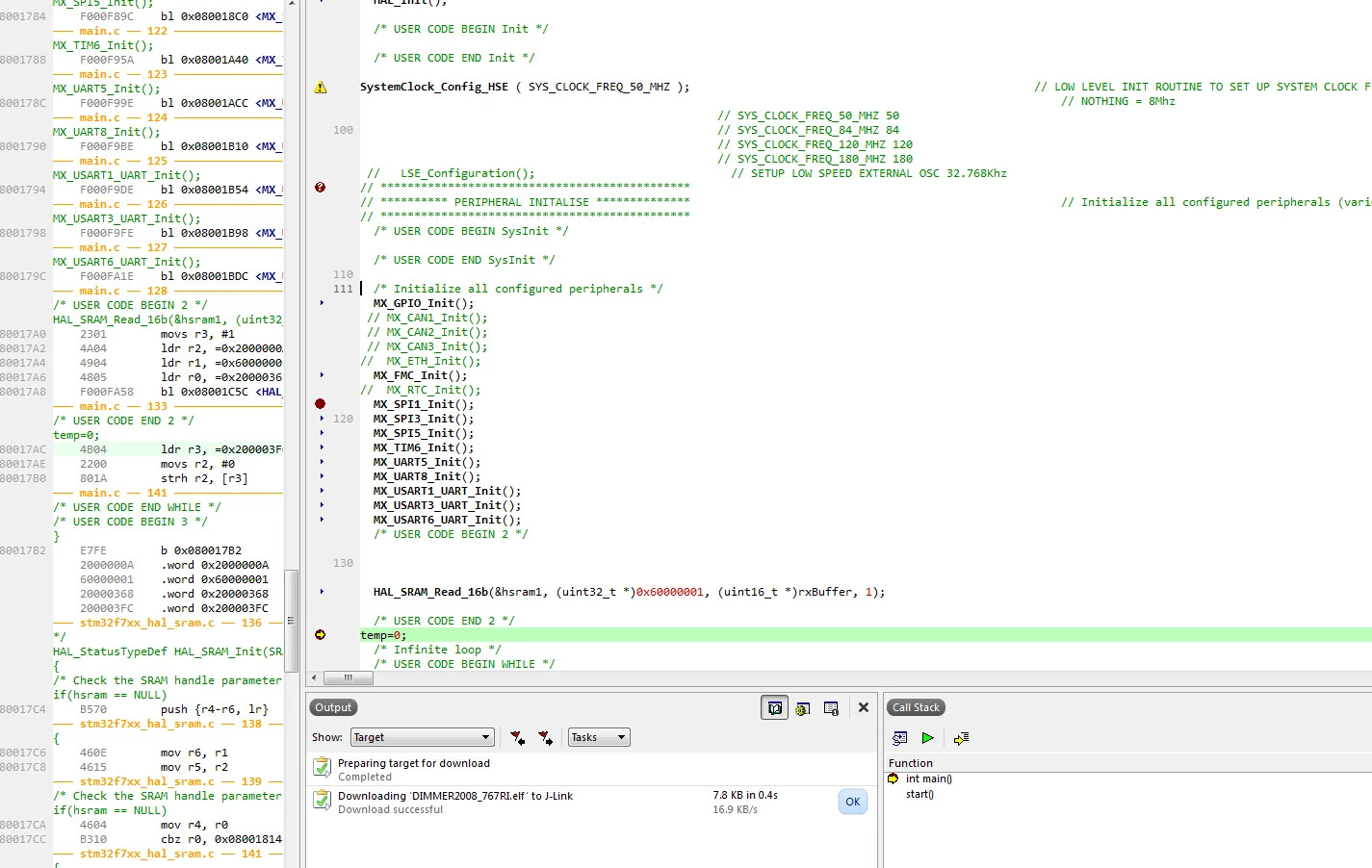
Task: Toggle breakpoint marker on MX_FMC_Init line
Action: (x=322, y=375)
